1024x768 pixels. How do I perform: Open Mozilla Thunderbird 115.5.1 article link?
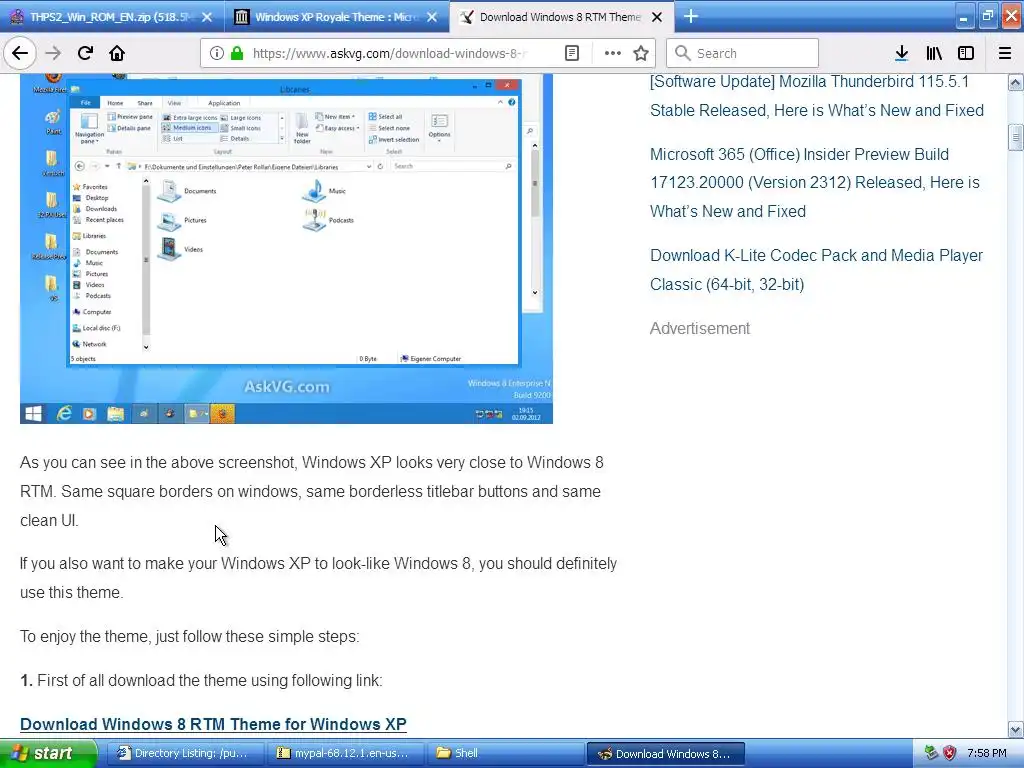click(x=816, y=95)
